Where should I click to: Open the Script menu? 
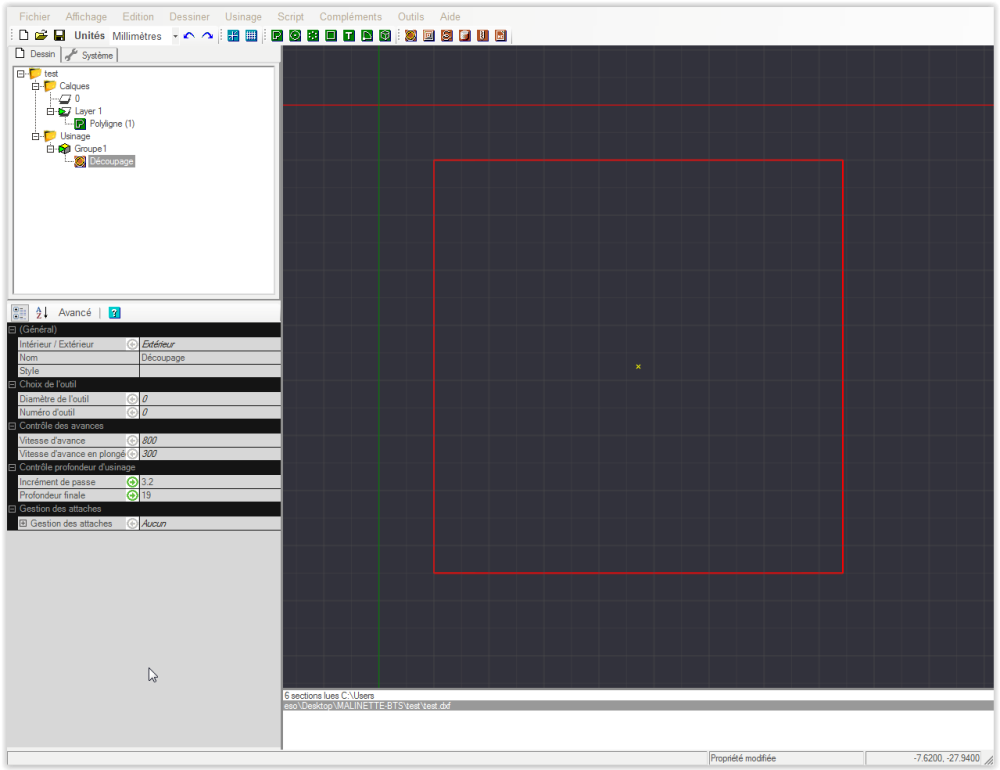(x=290, y=17)
